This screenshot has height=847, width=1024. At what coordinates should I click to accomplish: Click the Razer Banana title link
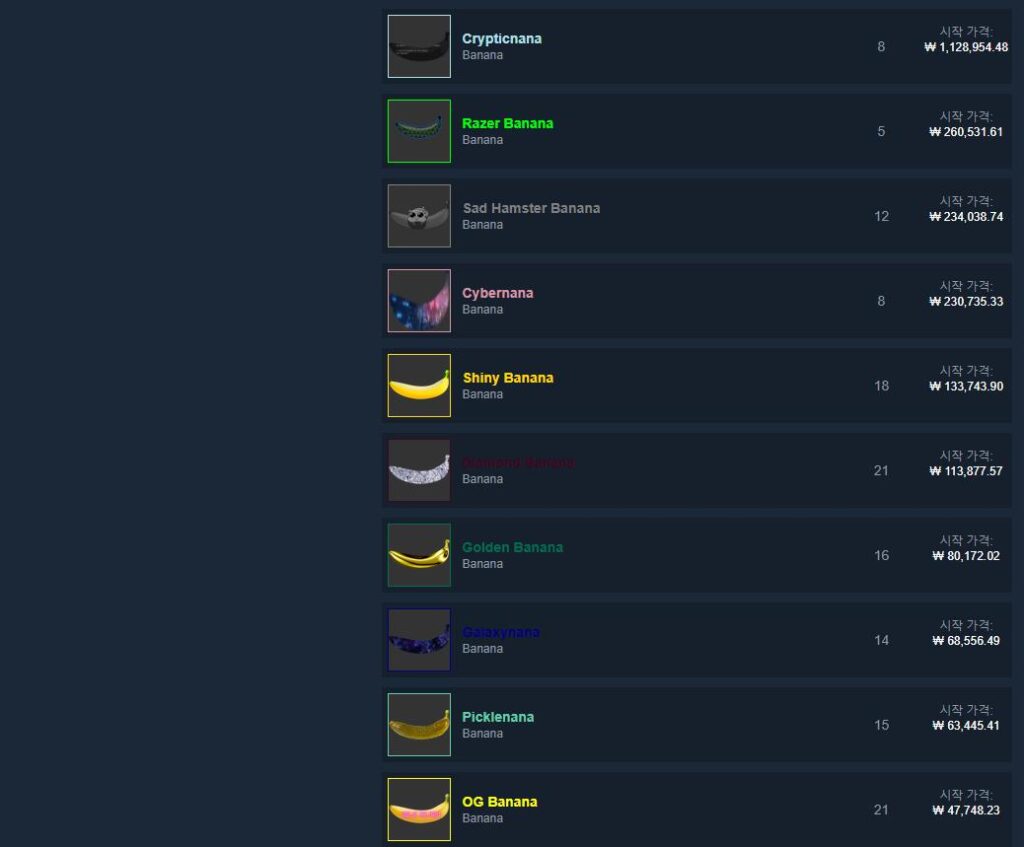click(x=507, y=123)
